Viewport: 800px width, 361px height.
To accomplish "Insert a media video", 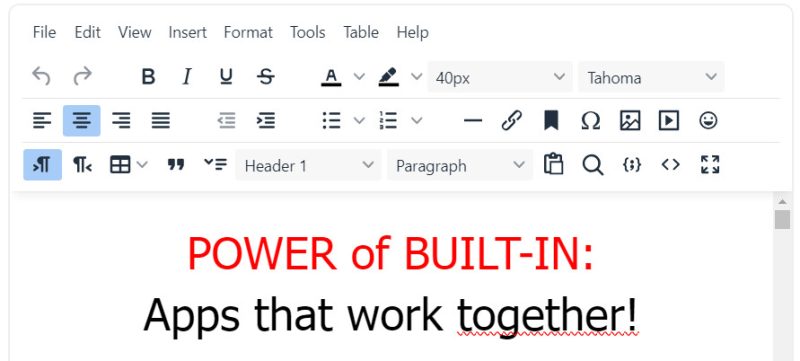I will point(669,120).
